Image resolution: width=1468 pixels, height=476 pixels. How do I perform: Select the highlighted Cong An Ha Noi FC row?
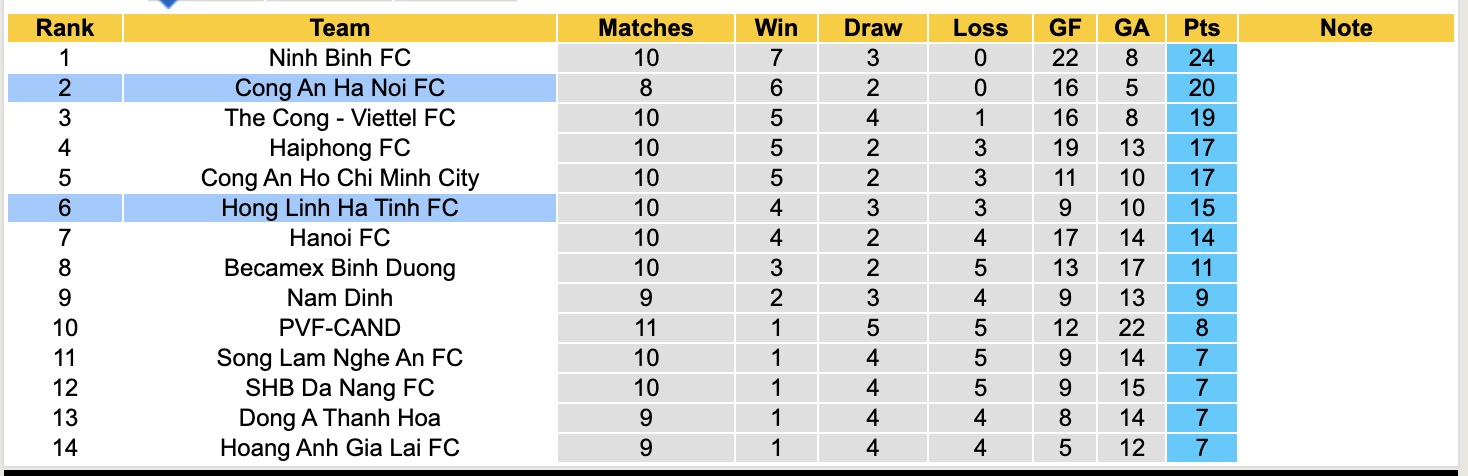pos(340,88)
